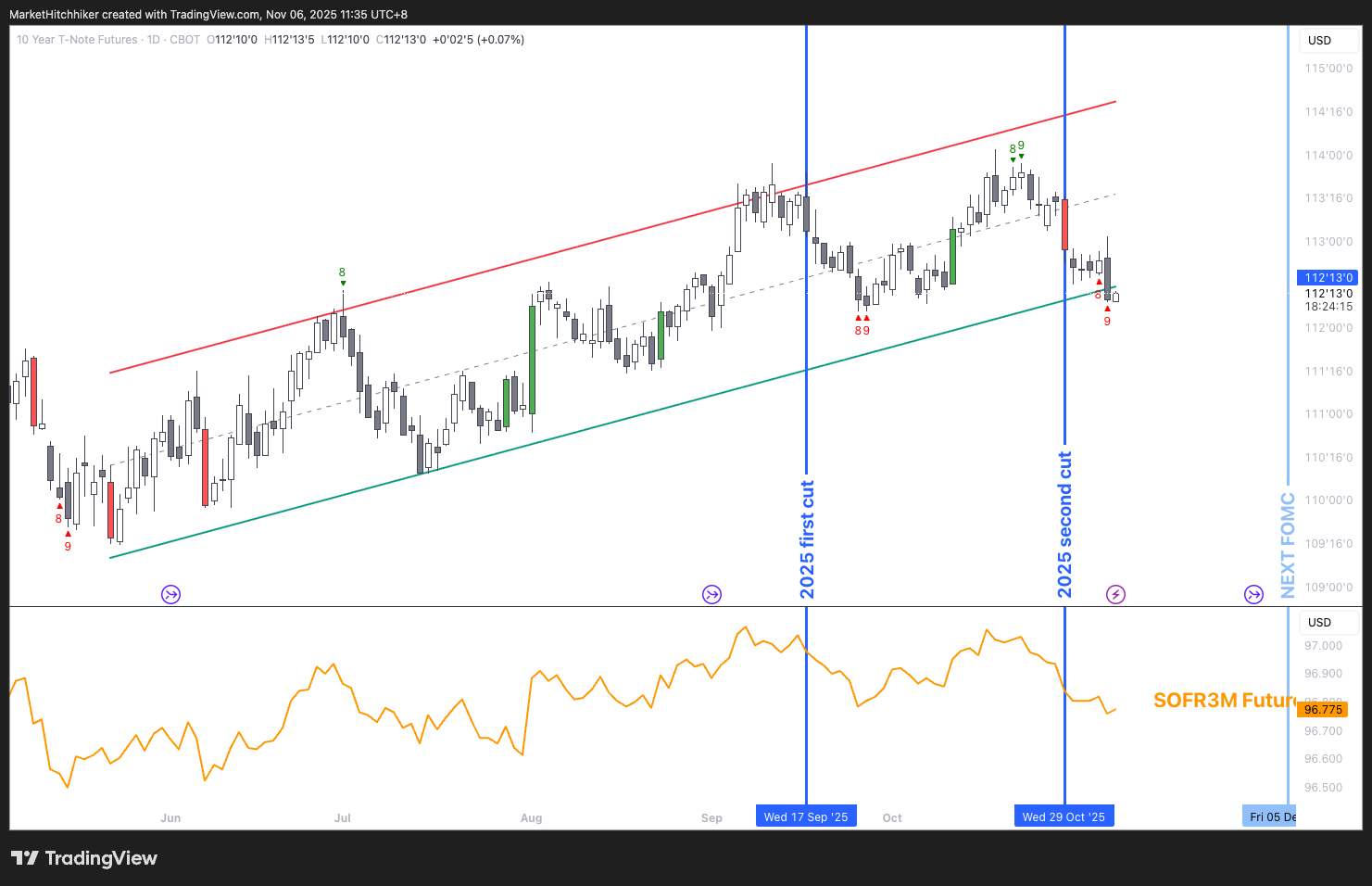The width and height of the screenshot is (1372, 886).
Task: Click the contract-roll arrow icon beside NEXT FOMC line
Action: pyautogui.click(x=1253, y=594)
